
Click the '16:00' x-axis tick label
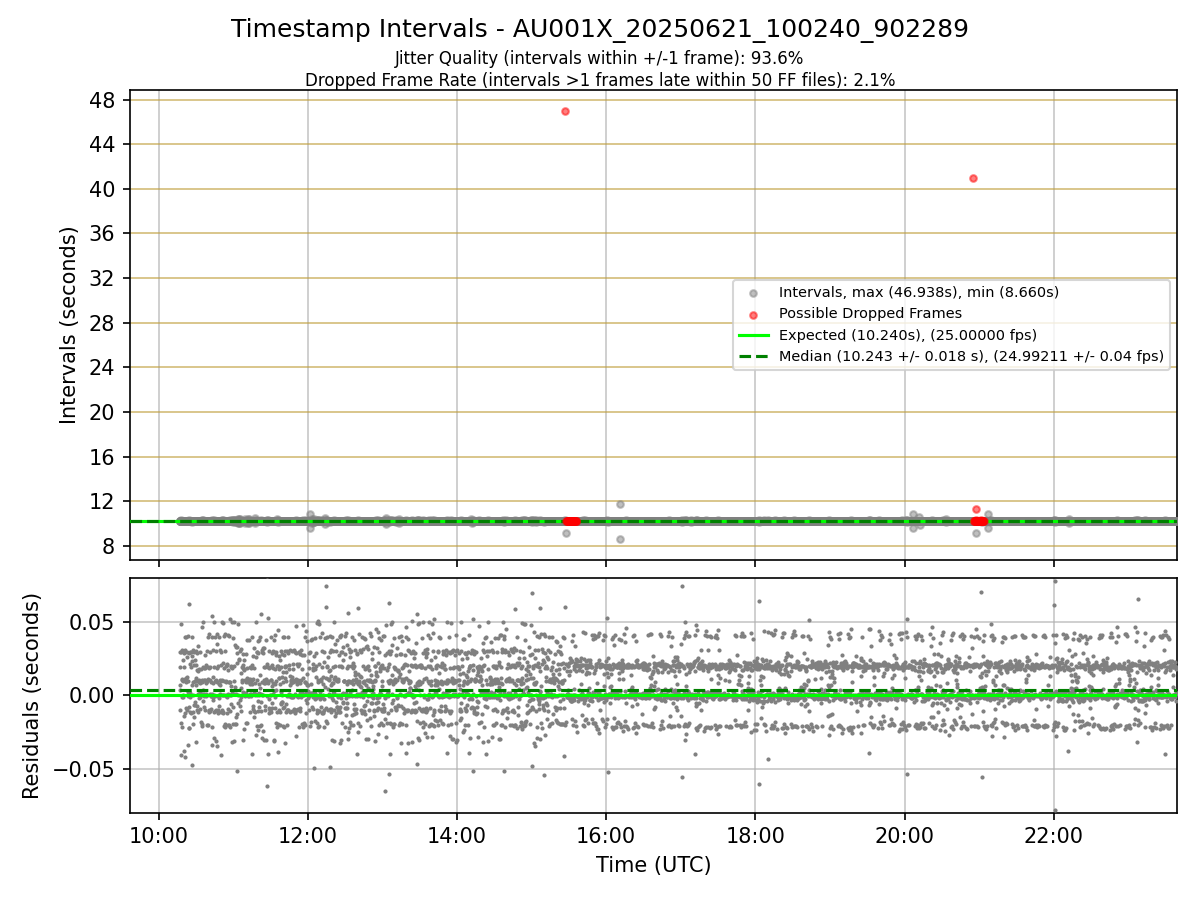pos(606,837)
